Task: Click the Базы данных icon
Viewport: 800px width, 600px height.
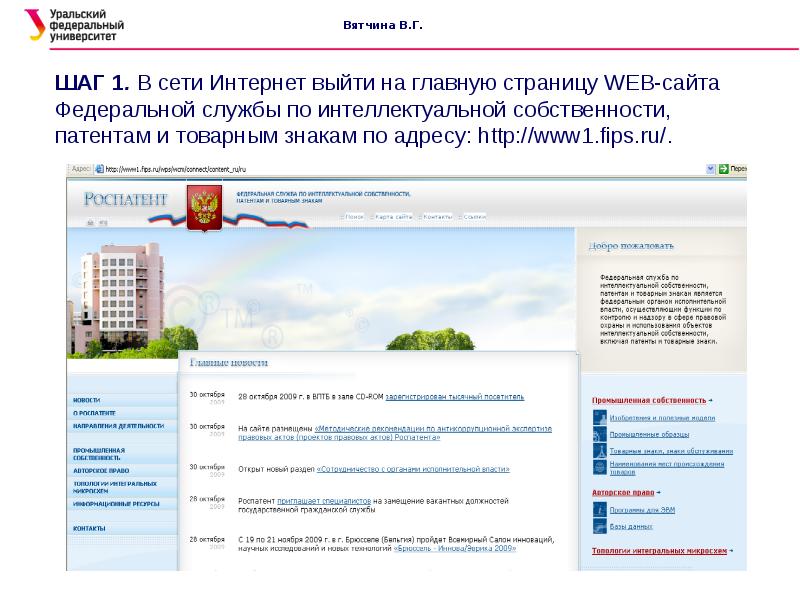Action: click(600, 526)
